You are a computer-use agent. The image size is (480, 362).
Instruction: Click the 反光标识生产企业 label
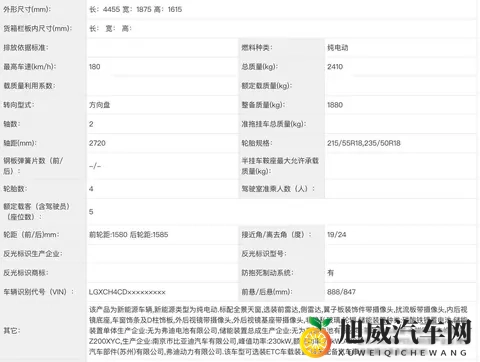(x=33, y=254)
